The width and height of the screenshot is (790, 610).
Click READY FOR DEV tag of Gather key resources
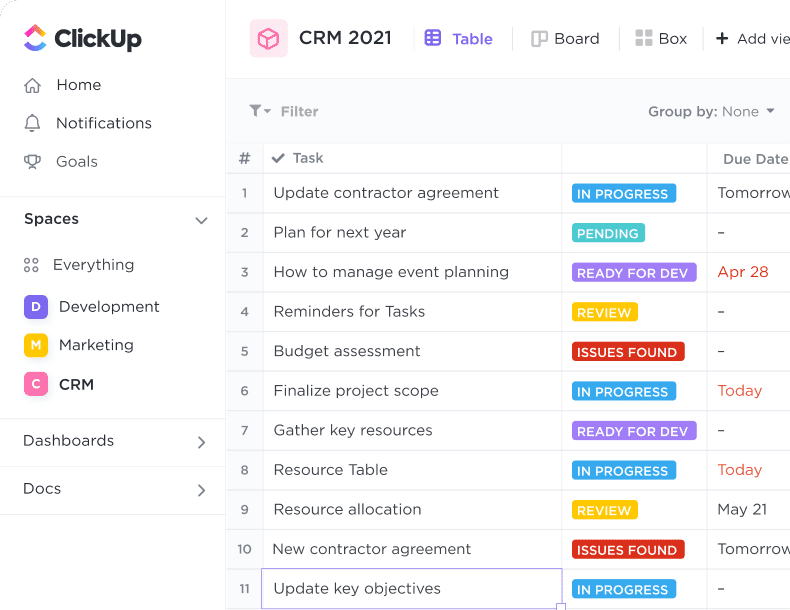(634, 431)
